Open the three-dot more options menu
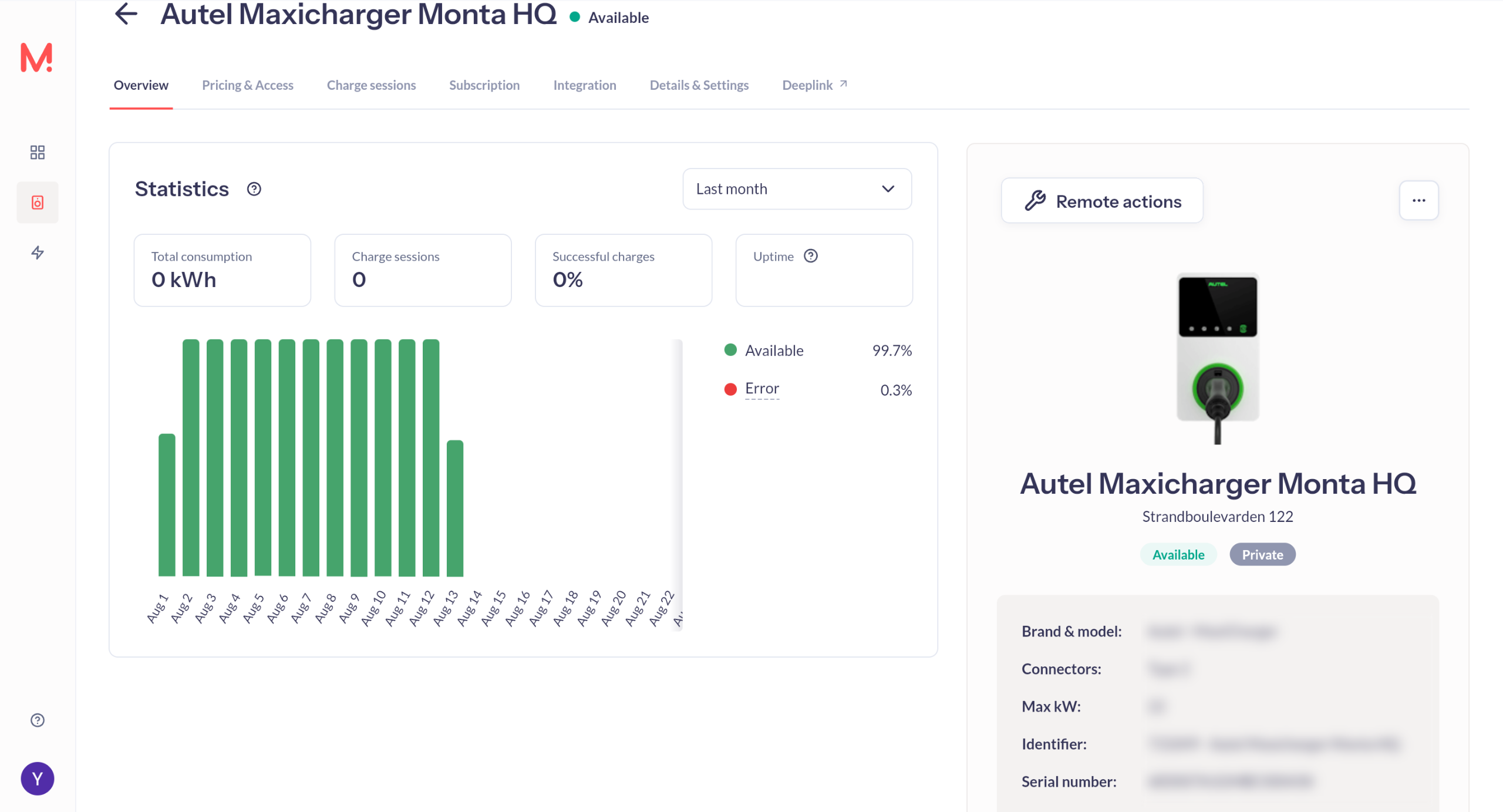The height and width of the screenshot is (812, 1503). 1418,201
